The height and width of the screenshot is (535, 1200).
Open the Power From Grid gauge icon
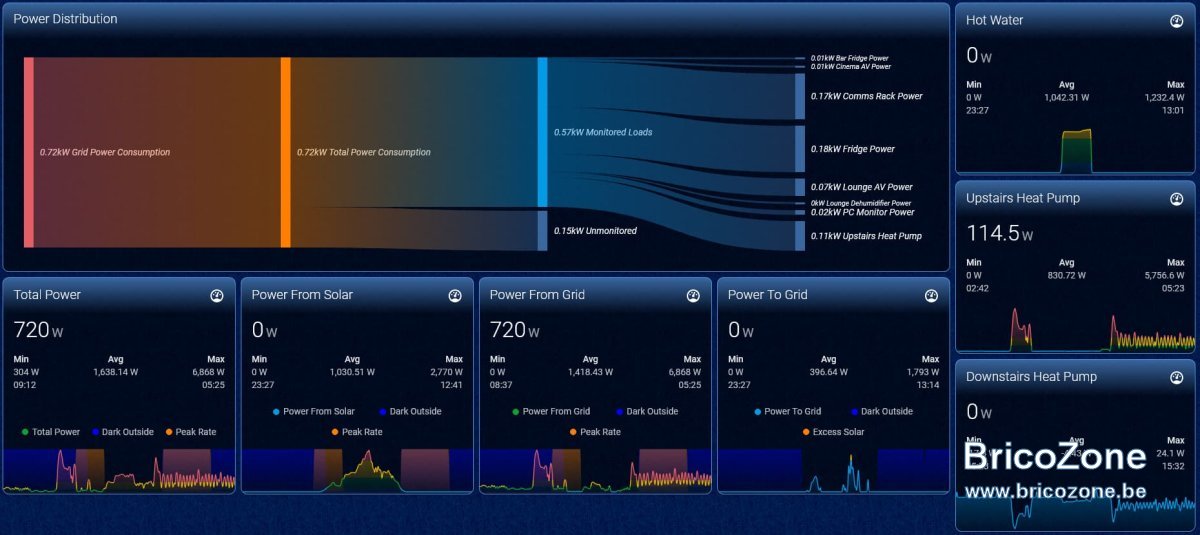point(693,296)
